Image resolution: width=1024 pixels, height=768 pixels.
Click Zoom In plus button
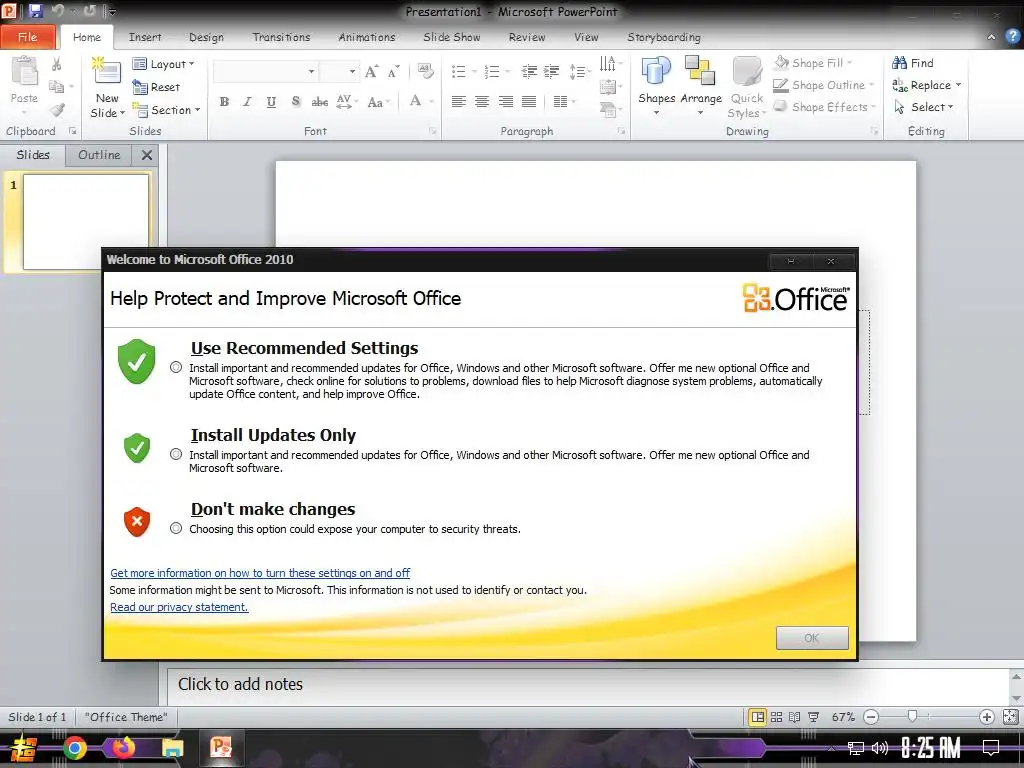click(x=987, y=717)
